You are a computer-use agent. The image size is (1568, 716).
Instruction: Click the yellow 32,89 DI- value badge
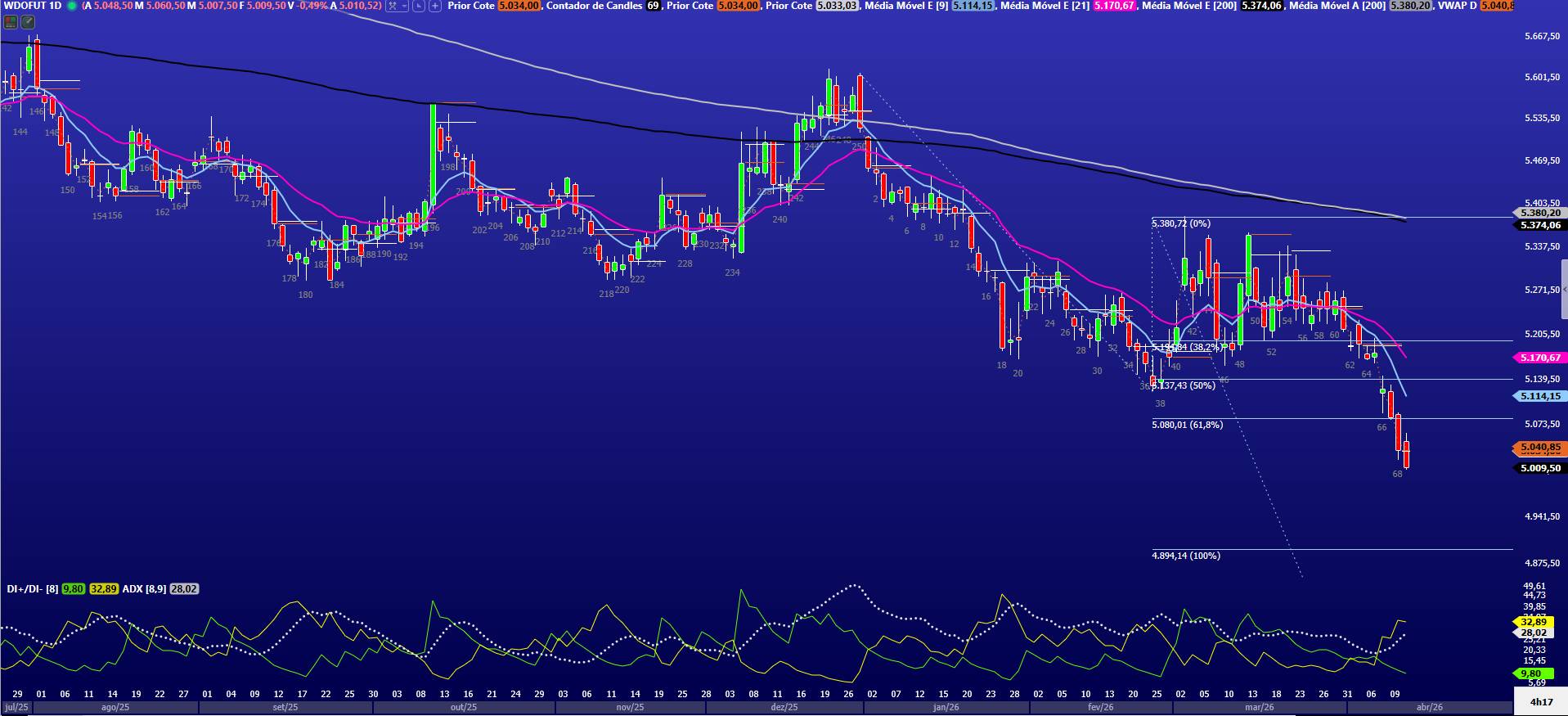pyautogui.click(x=103, y=588)
